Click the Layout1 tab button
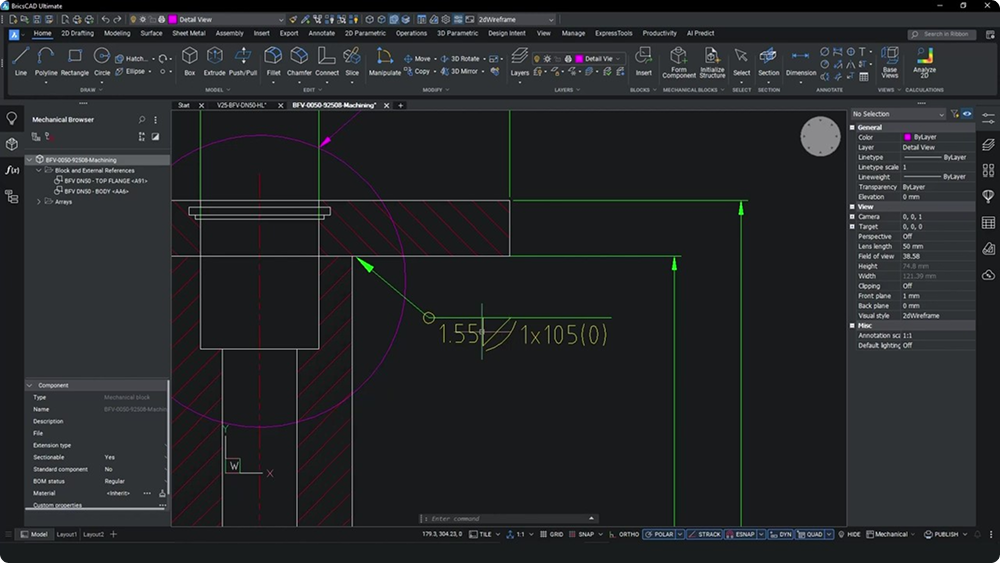 [66, 535]
